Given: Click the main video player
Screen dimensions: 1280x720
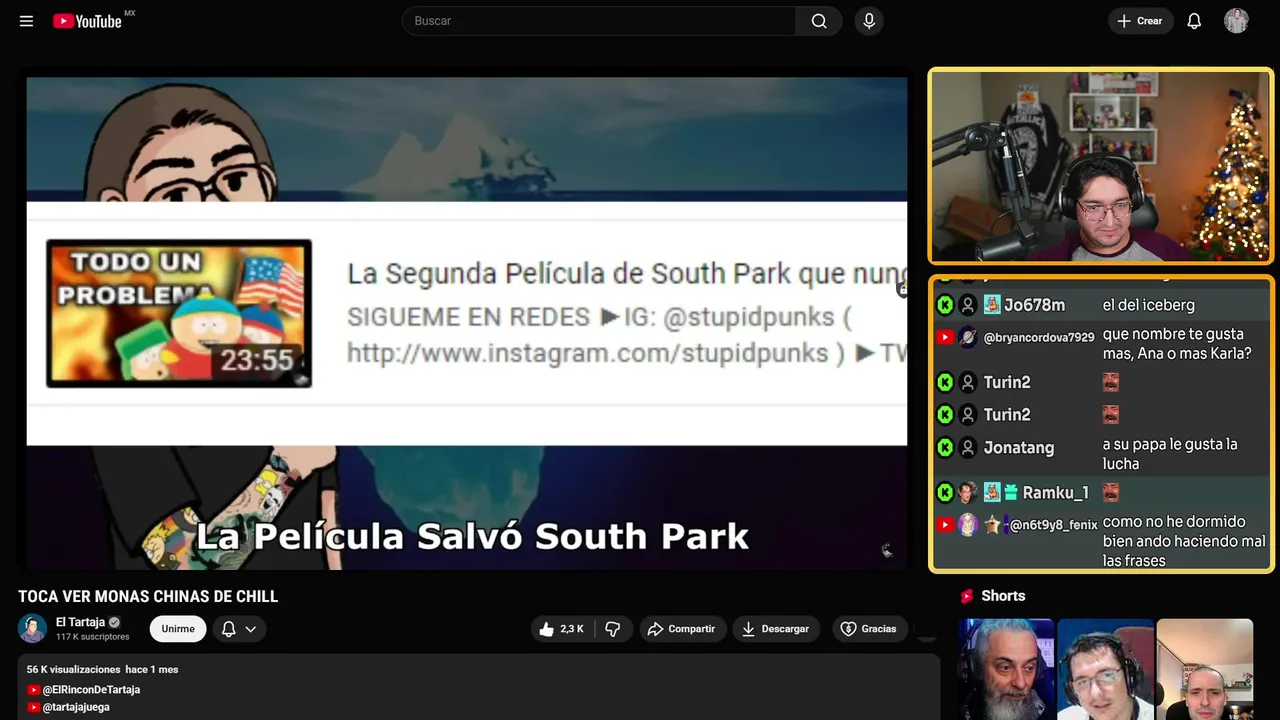Looking at the screenshot, I should (x=466, y=322).
